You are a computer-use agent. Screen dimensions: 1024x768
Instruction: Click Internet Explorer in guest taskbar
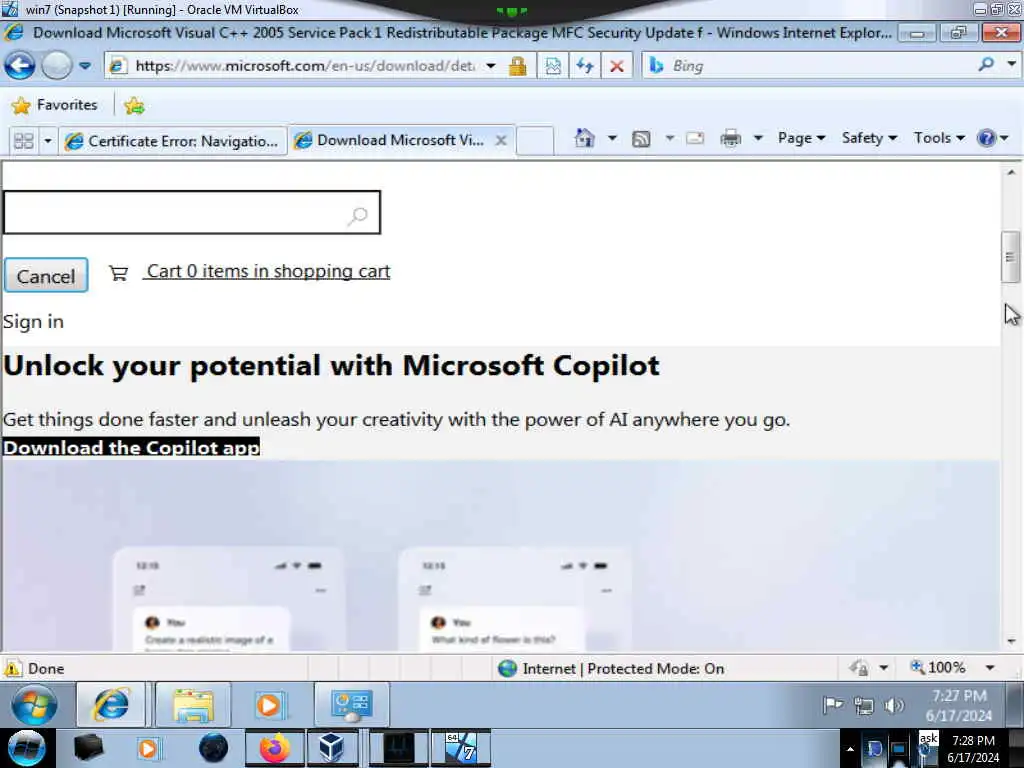tap(111, 705)
